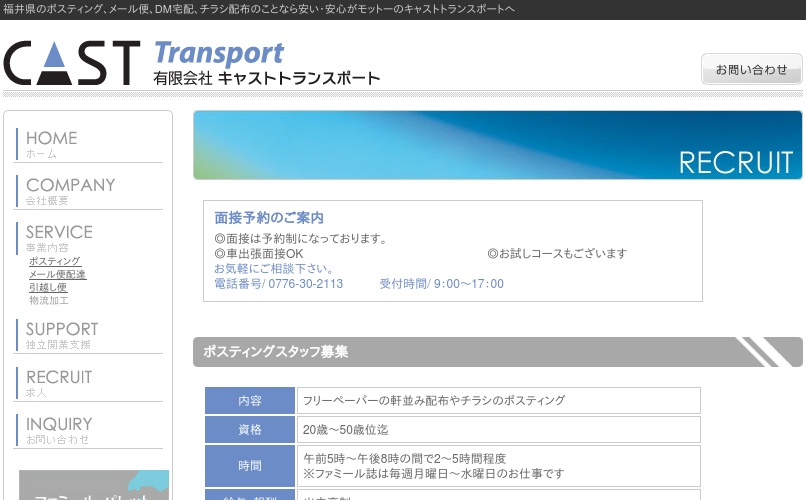Open the COMPANY 会社概要 menu item

coord(70,191)
